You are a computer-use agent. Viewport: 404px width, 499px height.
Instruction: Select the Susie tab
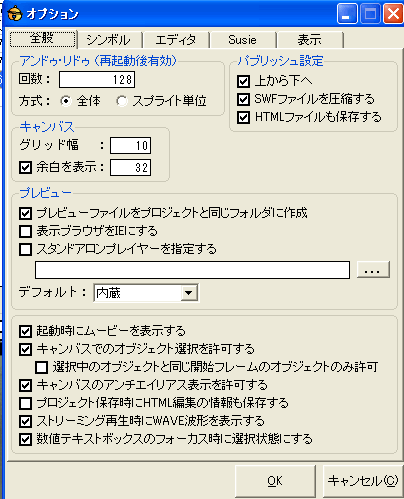tap(243, 40)
